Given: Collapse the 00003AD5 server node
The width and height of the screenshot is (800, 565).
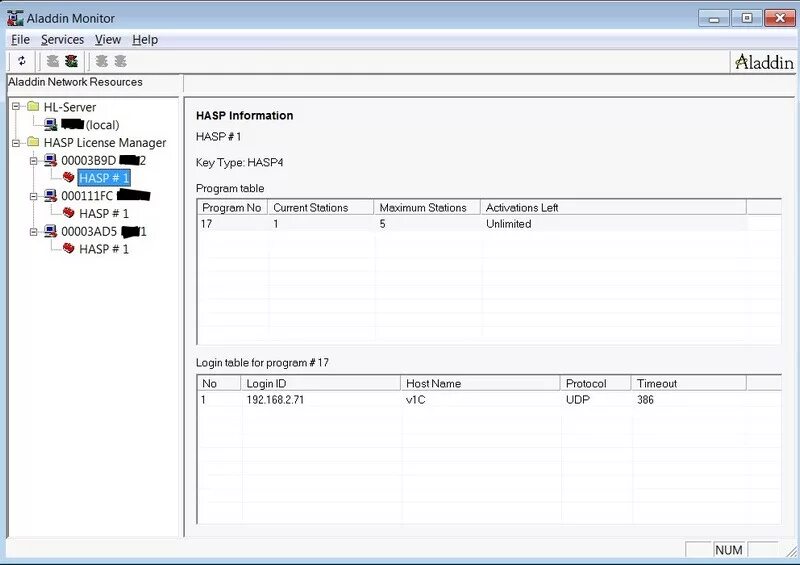Looking at the screenshot, I should [x=34, y=232].
